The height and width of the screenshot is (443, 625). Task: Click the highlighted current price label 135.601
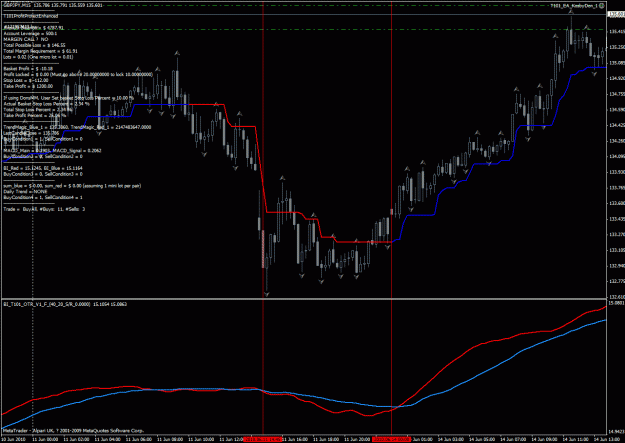pyautogui.click(x=615, y=14)
